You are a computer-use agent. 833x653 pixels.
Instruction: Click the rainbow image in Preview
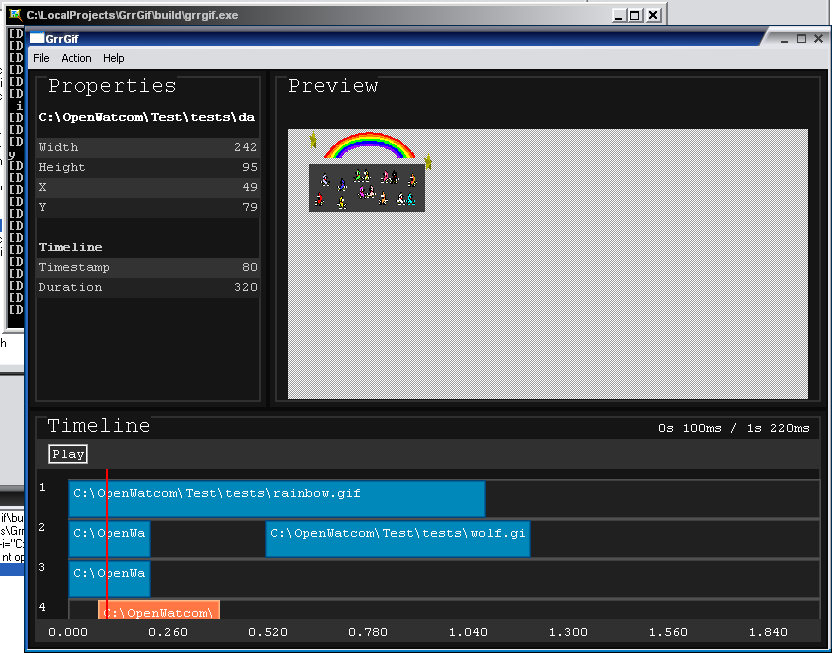point(369,147)
